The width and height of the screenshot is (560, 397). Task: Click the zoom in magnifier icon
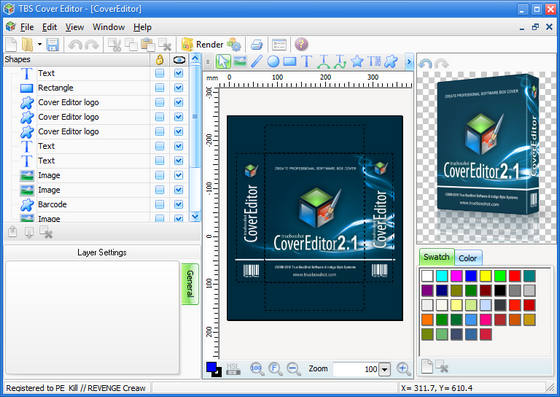tap(403, 368)
